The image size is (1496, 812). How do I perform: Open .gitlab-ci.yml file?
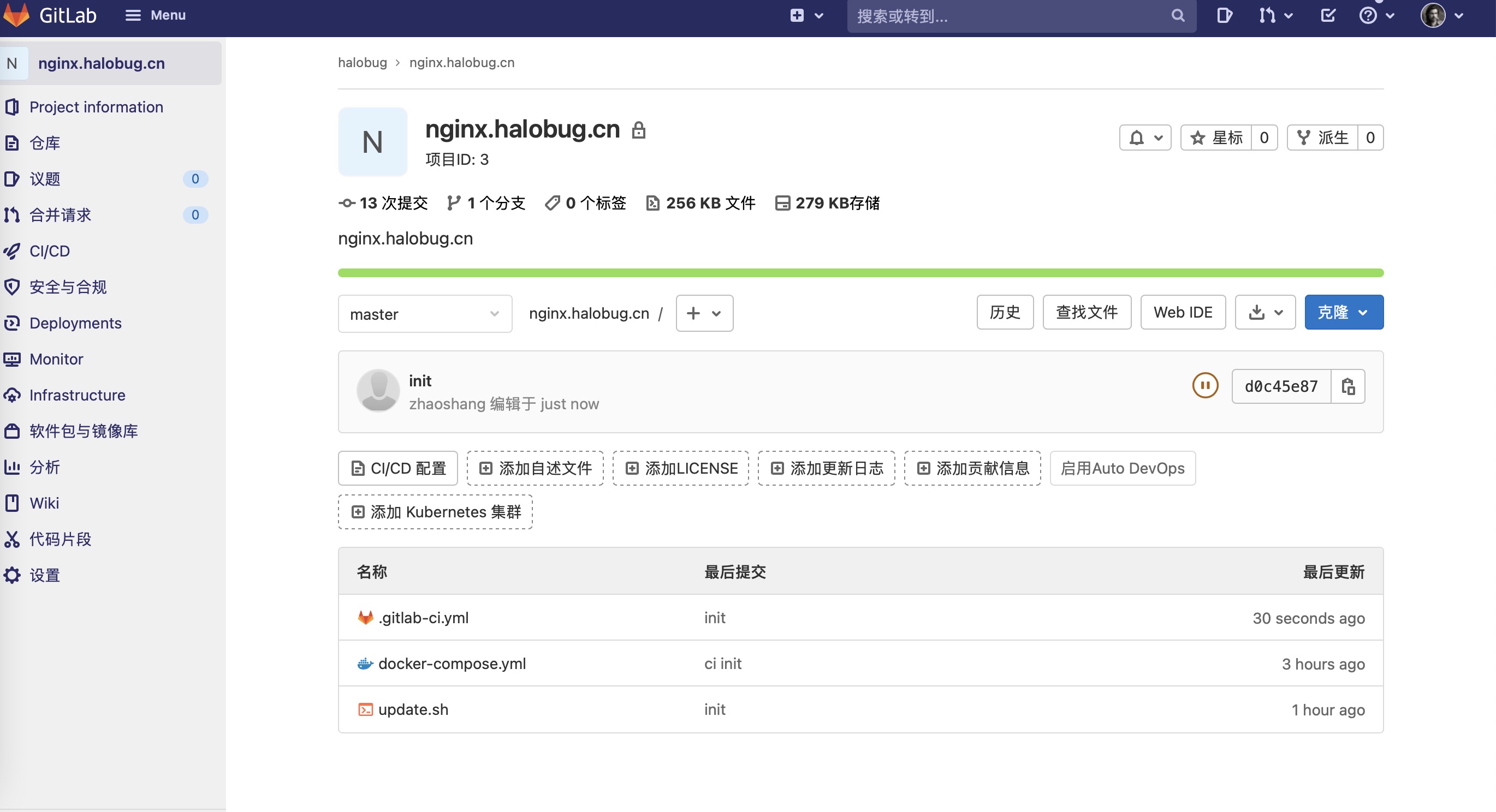tap(423, 618)
